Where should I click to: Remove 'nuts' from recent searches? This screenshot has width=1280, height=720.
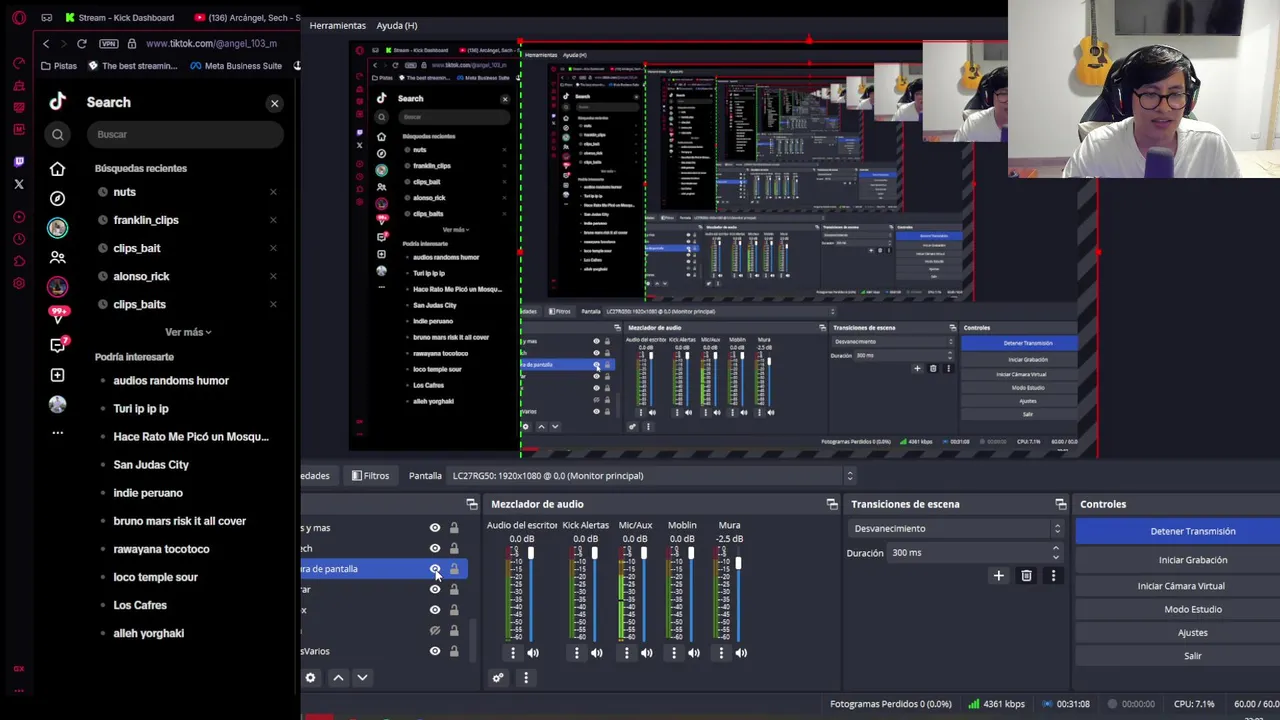(x=273, y=192)
